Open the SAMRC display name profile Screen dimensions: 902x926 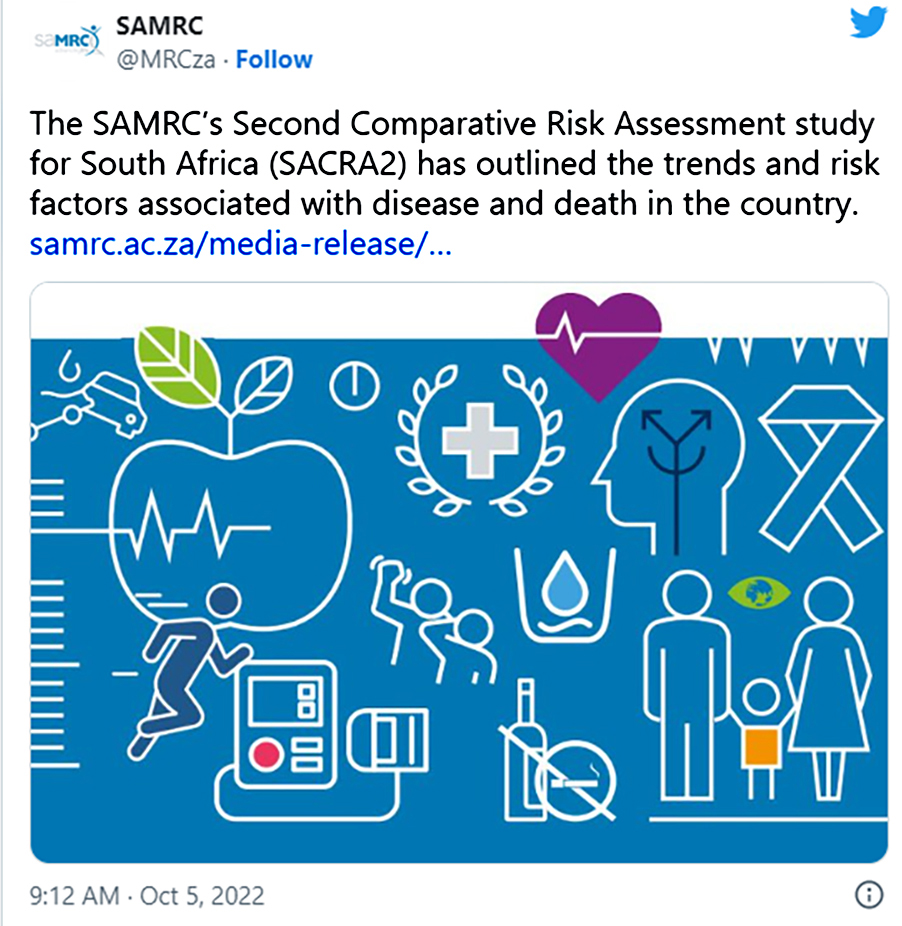pos(159,26)
